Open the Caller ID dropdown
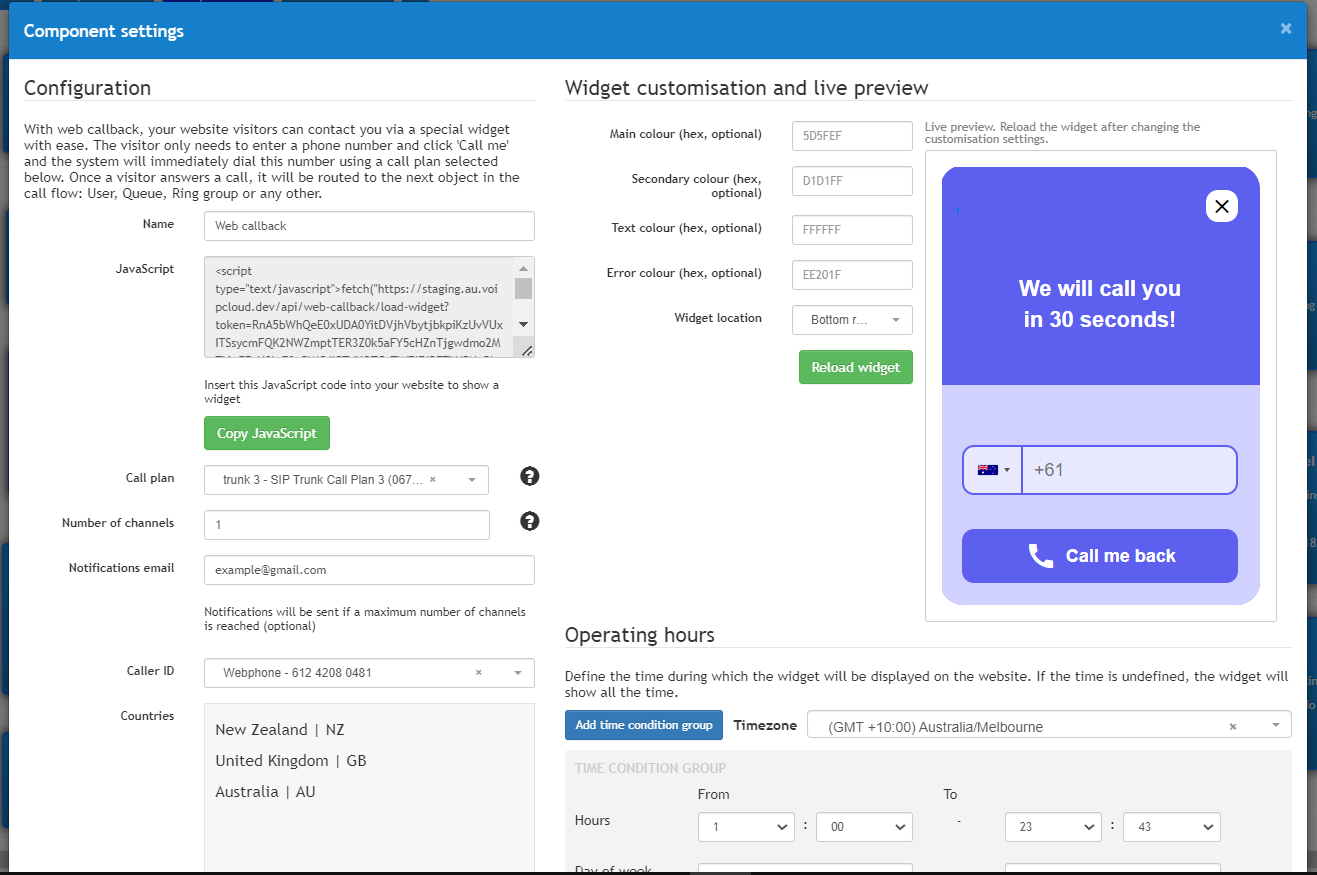Viewport: 1317px width, 875px height. pyautogui.click(x=369, y=673)
